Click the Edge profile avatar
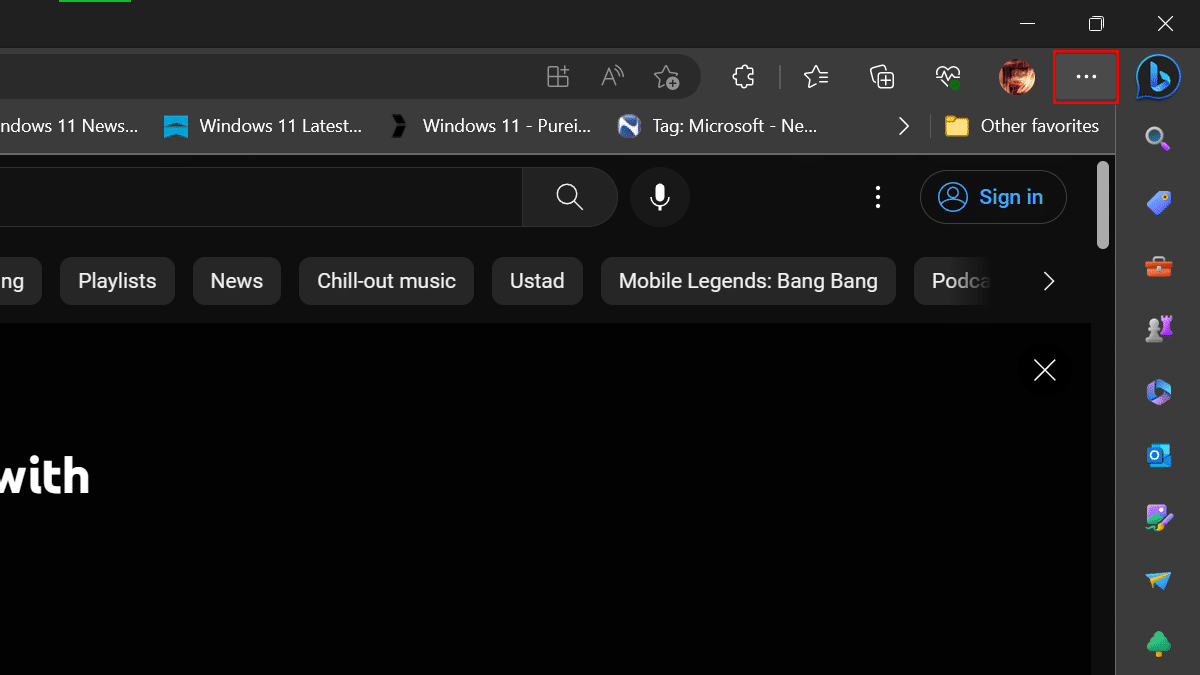Viewport: 1200px width, 675px height. pos(1017,77)
